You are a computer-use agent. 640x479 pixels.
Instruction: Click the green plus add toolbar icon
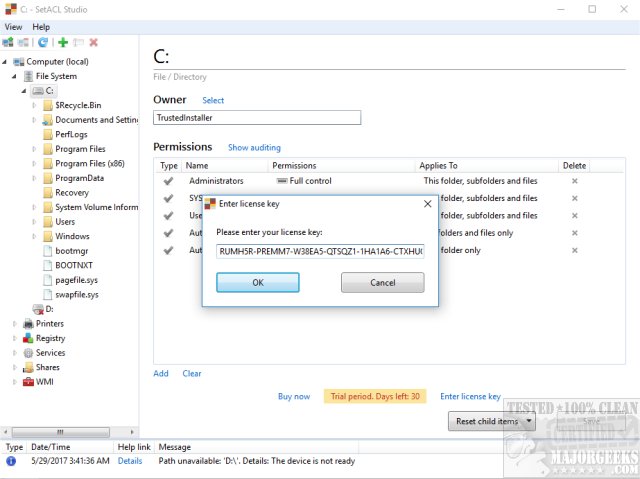coord(63,42)
